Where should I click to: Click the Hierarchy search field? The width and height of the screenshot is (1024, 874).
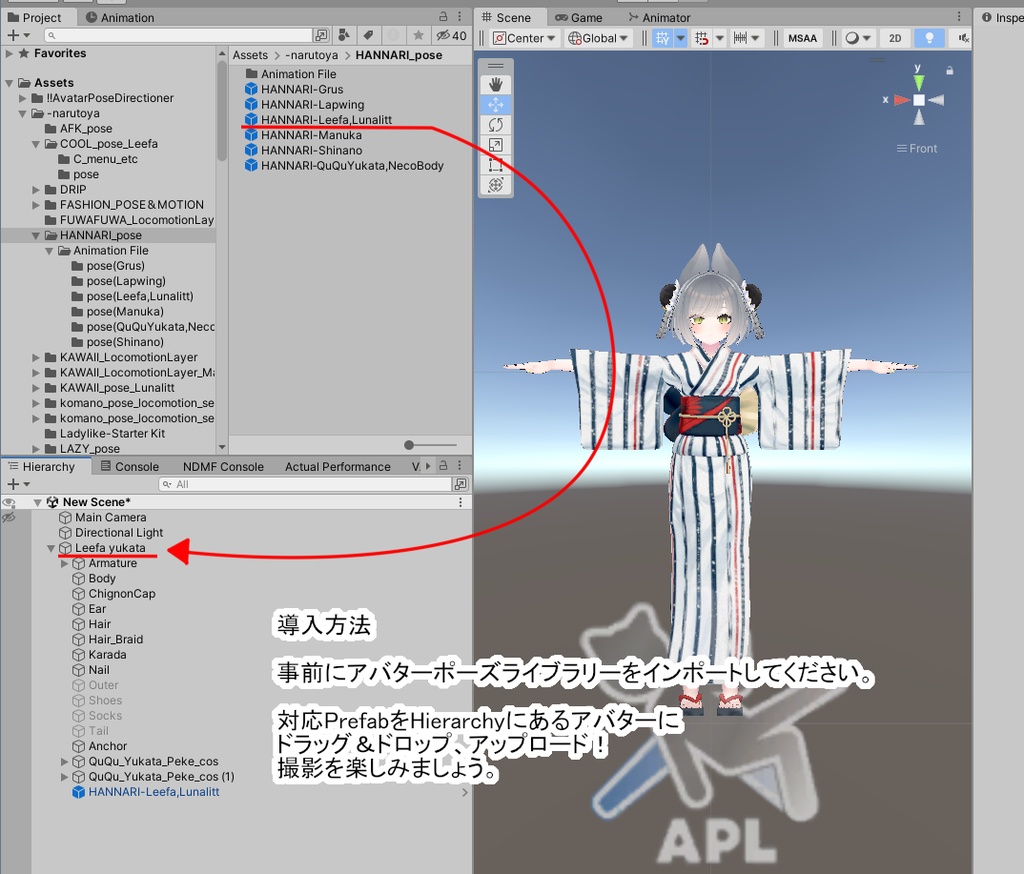pos(304,484)
